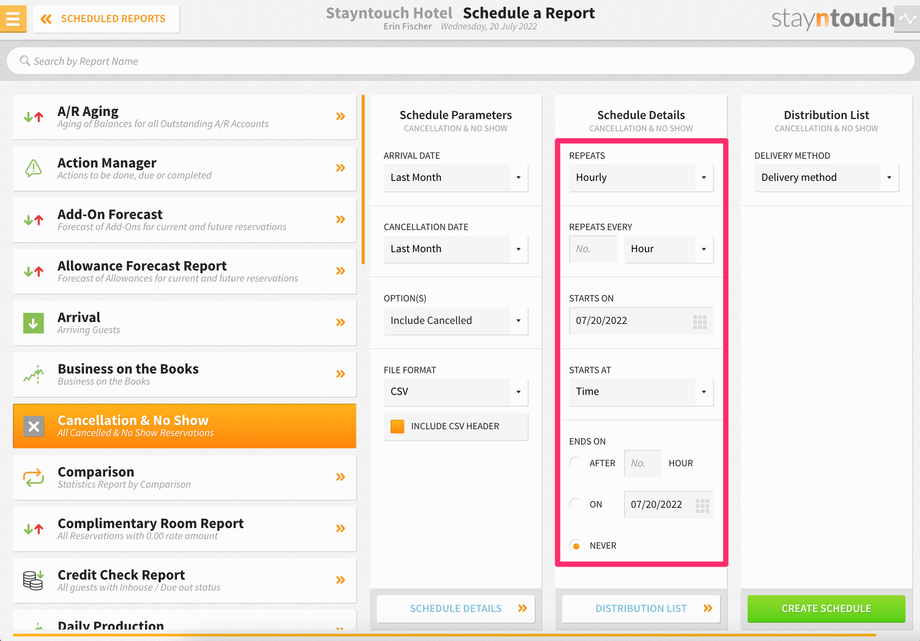Click the Add-On Forecast arrows icon

[x=33, y=220]
